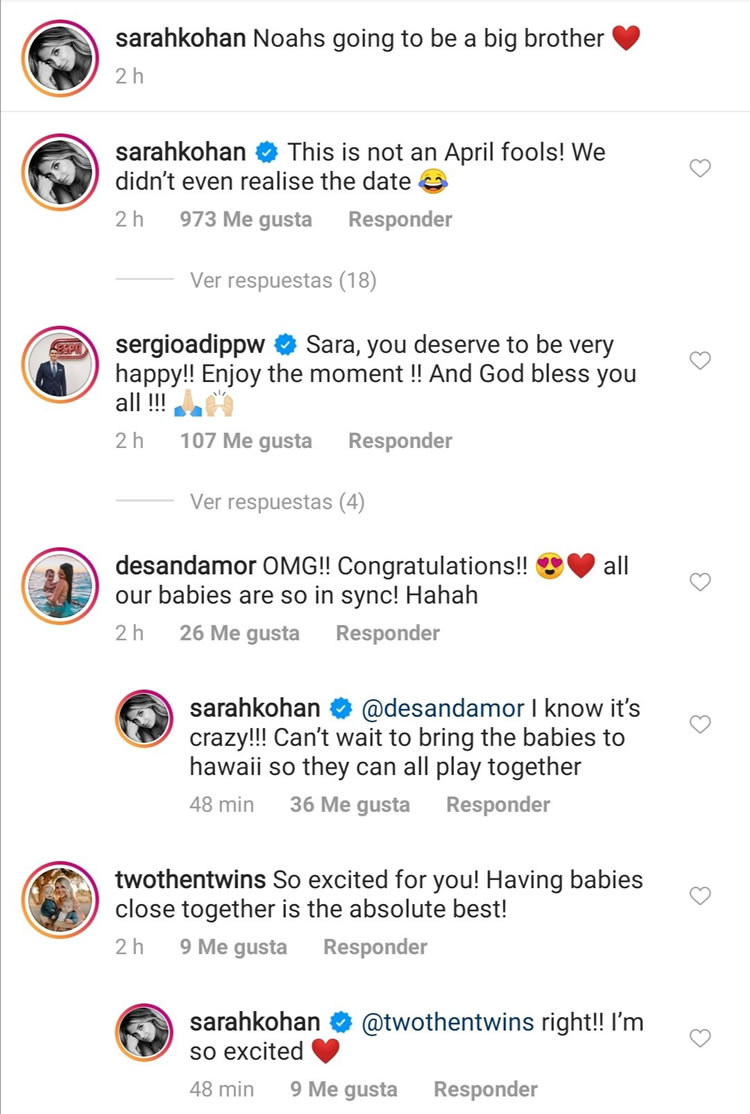Screen dimensions: 750x1114
Task: Tap heart on sarahkohan's Hawaii reply
Action: click(x=701, y=724)
